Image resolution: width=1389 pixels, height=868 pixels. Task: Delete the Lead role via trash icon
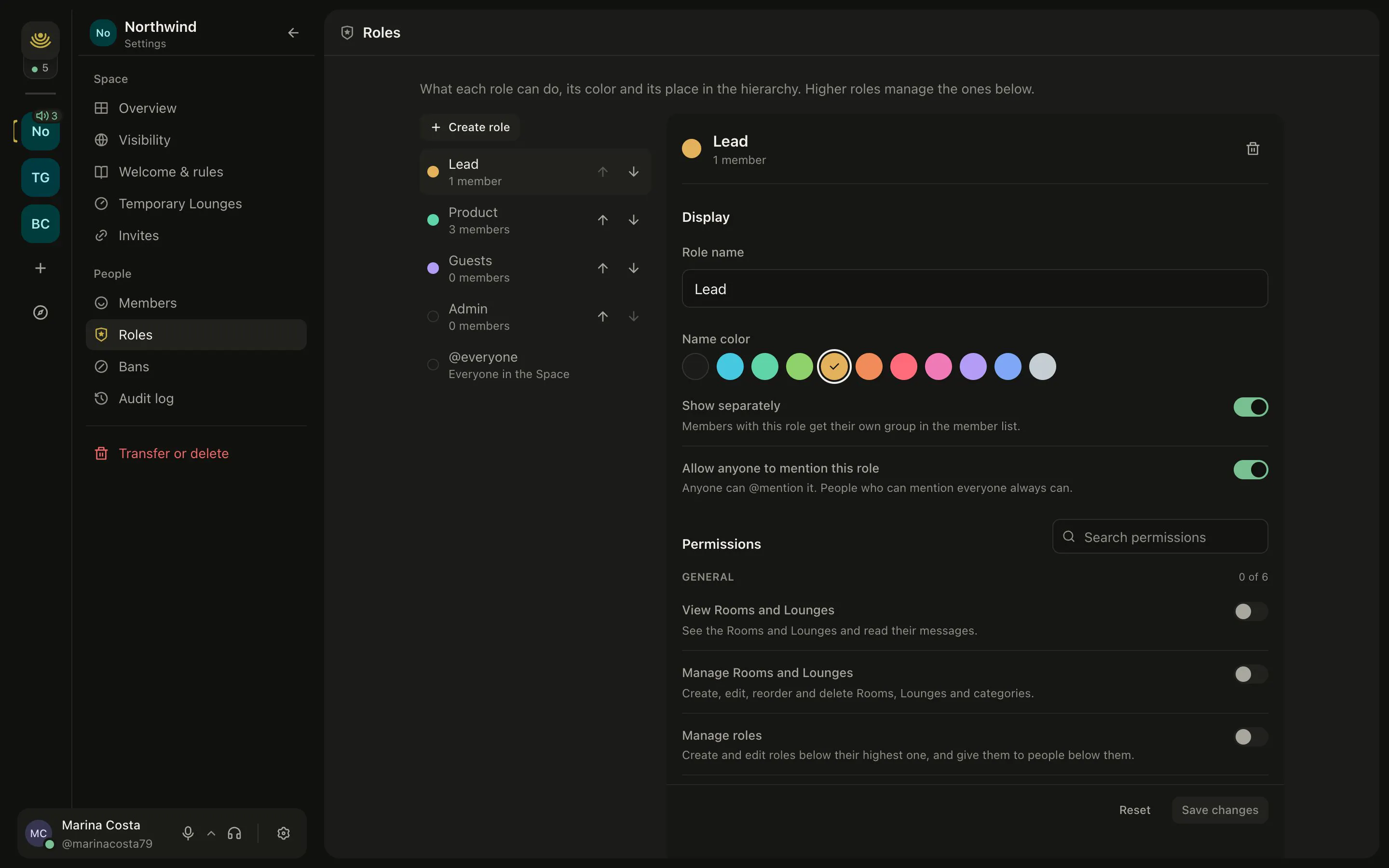1253,149
